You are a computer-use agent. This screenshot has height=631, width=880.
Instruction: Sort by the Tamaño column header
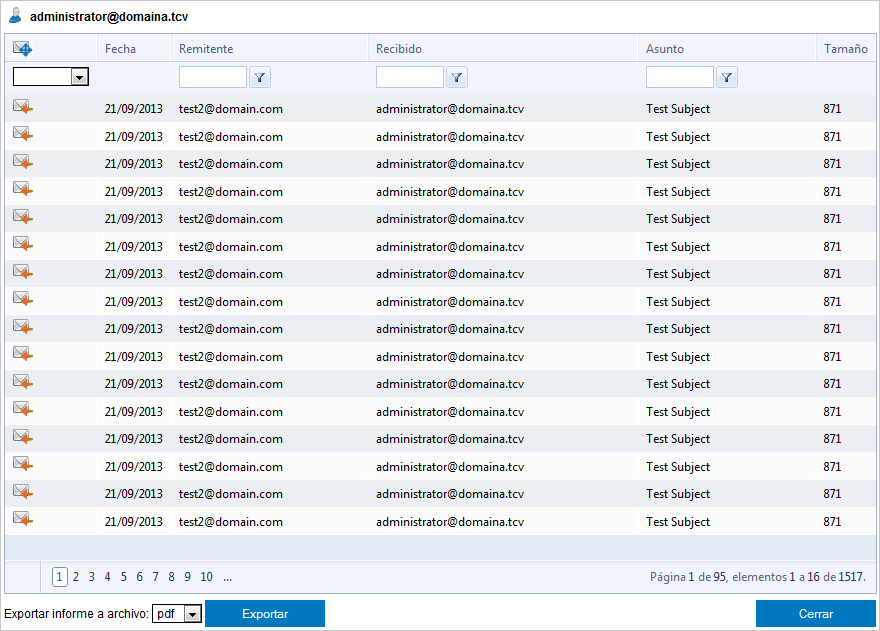click(845, 49)
